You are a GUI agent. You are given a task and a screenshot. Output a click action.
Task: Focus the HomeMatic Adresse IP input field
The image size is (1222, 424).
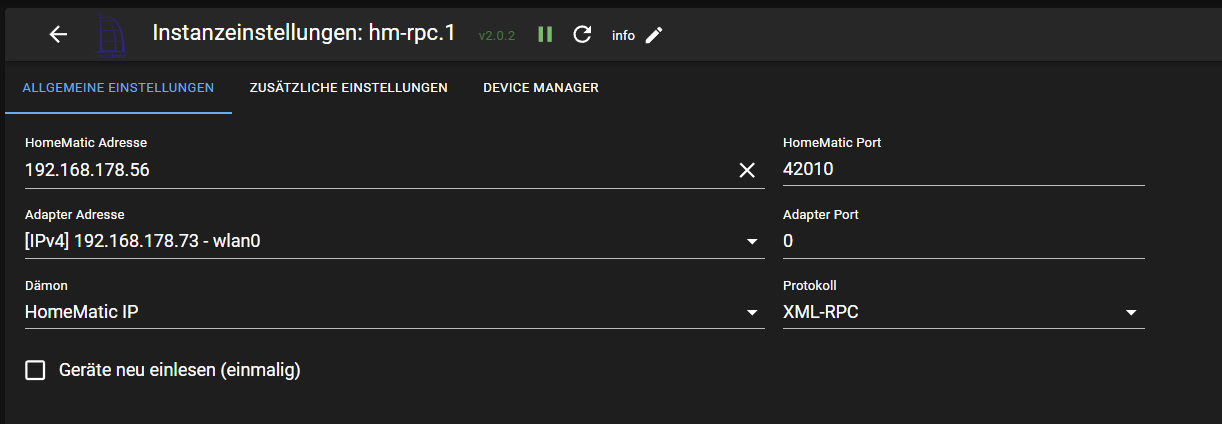[x=370, y=171]
